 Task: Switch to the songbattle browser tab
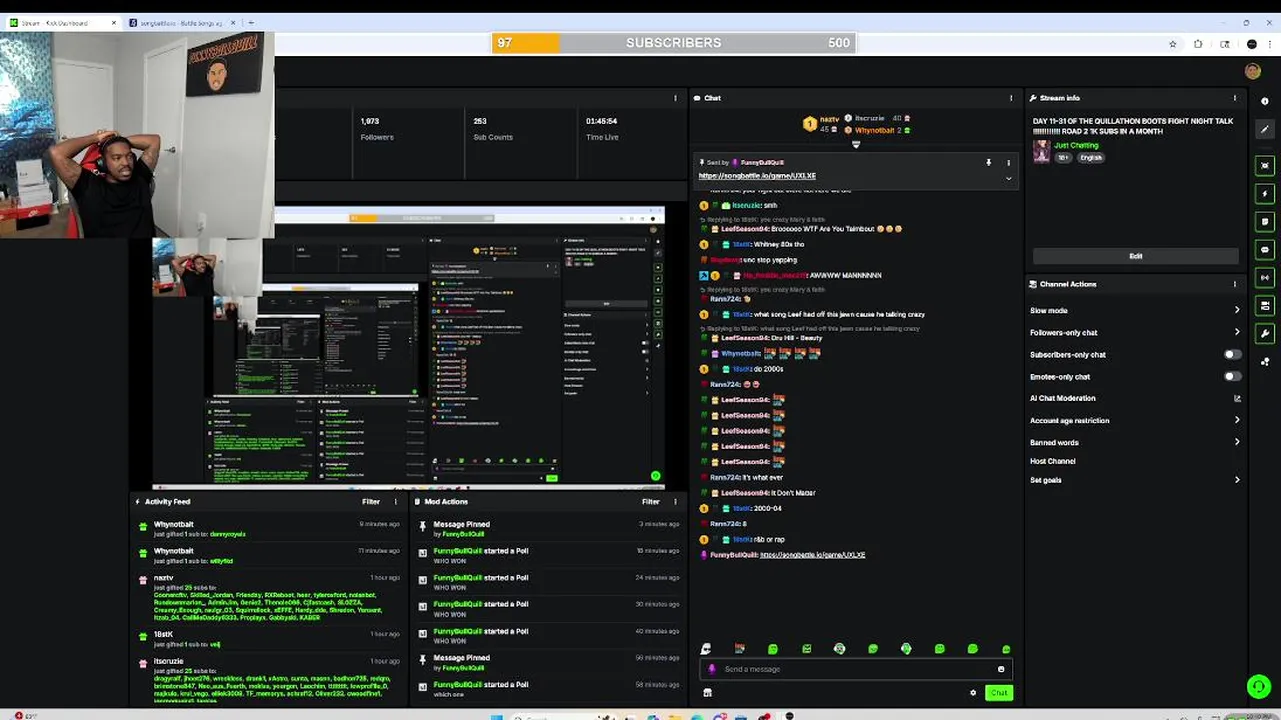181,22
